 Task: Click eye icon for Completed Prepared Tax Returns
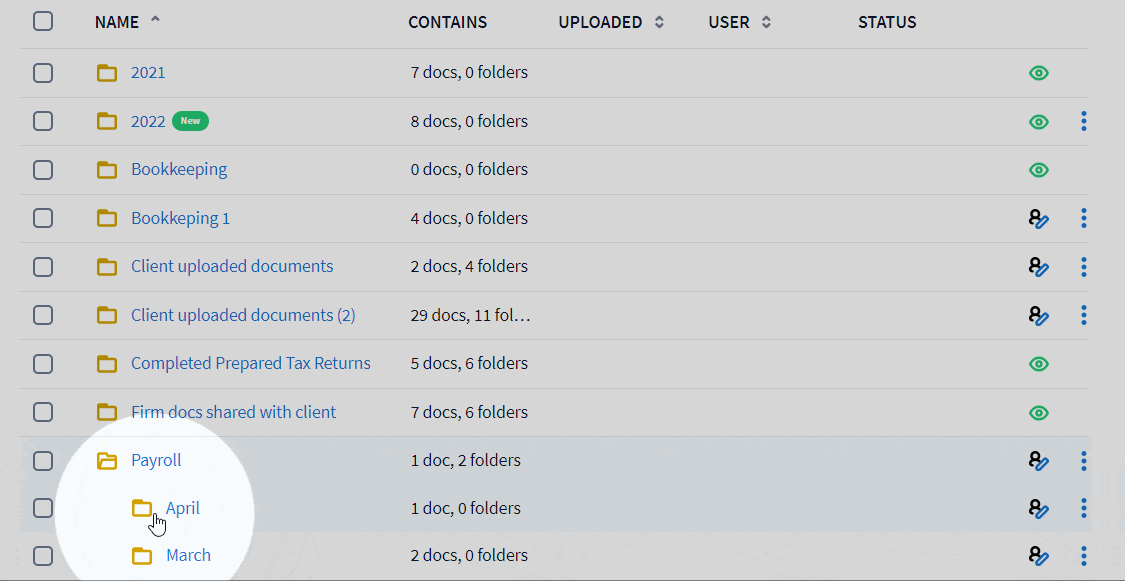tap(1039, 364)
